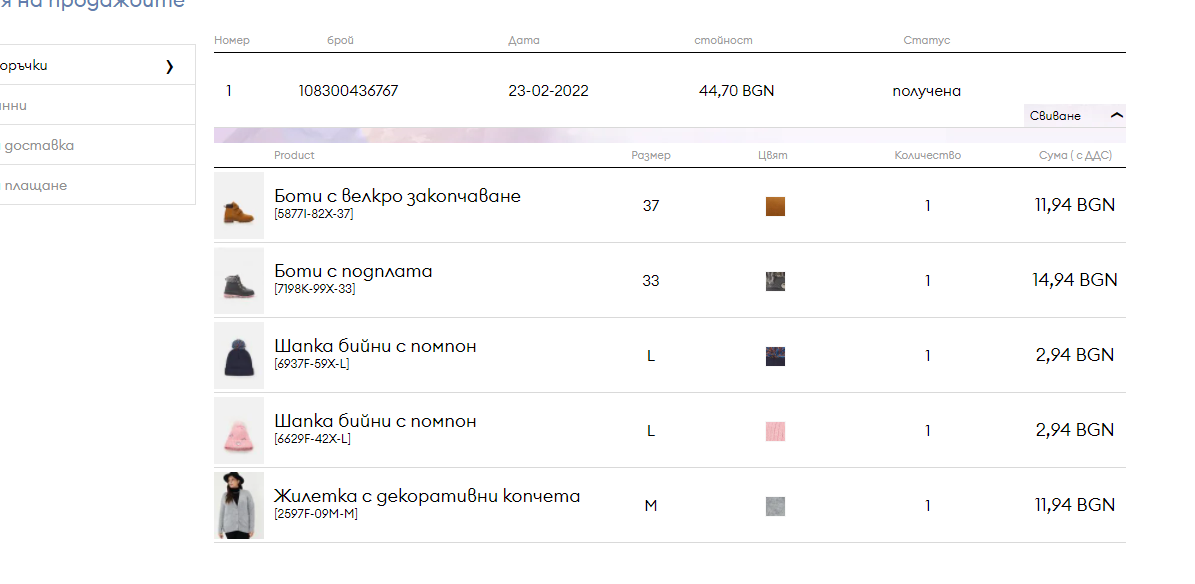Viewport: 1195px width, 584px height.
Task: Open the 'Боти с подплата' product link
Action: click(353, 271)
